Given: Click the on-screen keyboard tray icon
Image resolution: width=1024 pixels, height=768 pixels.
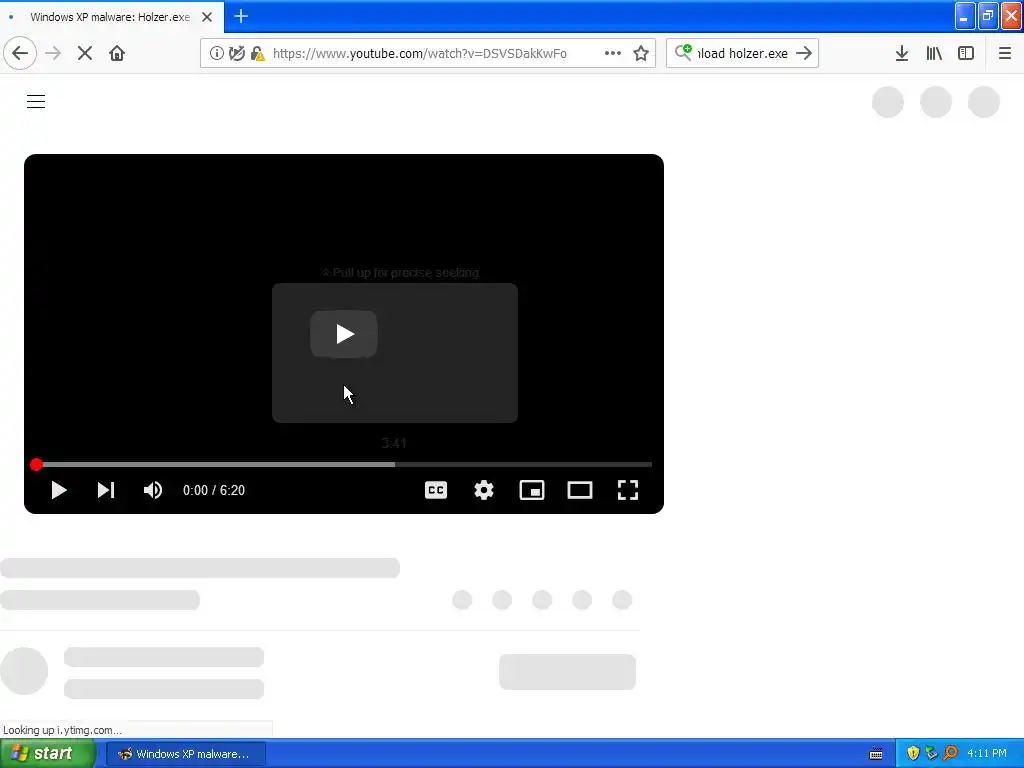Looking at the screenshot, I should (876, 754).
